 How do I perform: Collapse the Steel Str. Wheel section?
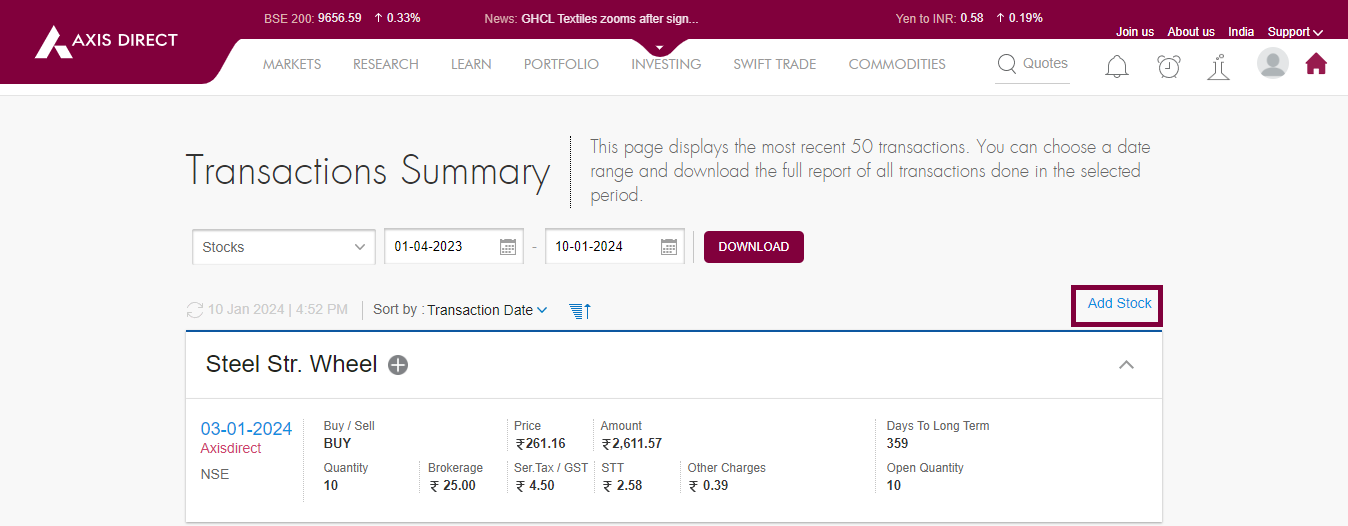tap(1126, 365)
